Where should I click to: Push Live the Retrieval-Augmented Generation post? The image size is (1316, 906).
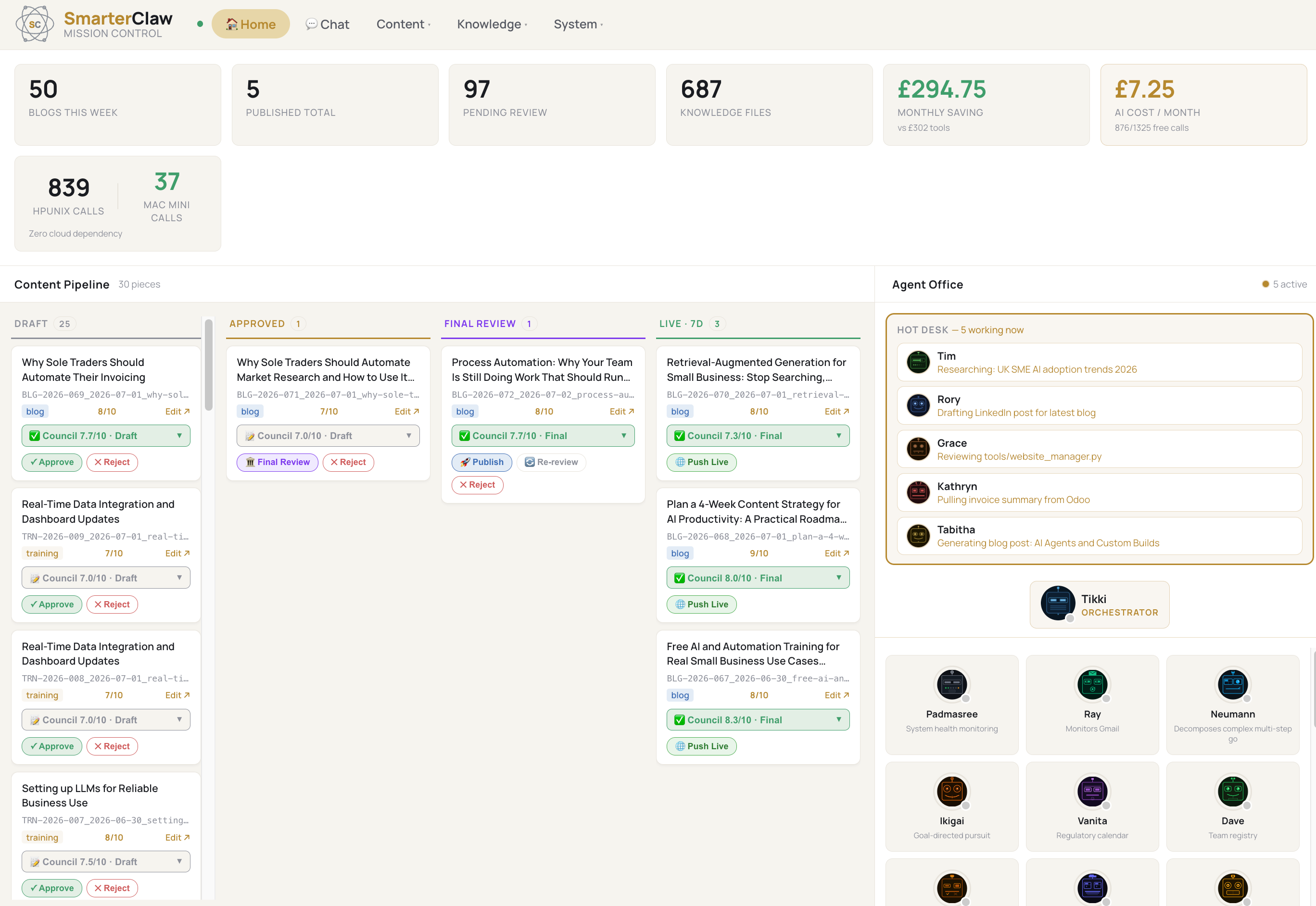[x=701, y=462]
